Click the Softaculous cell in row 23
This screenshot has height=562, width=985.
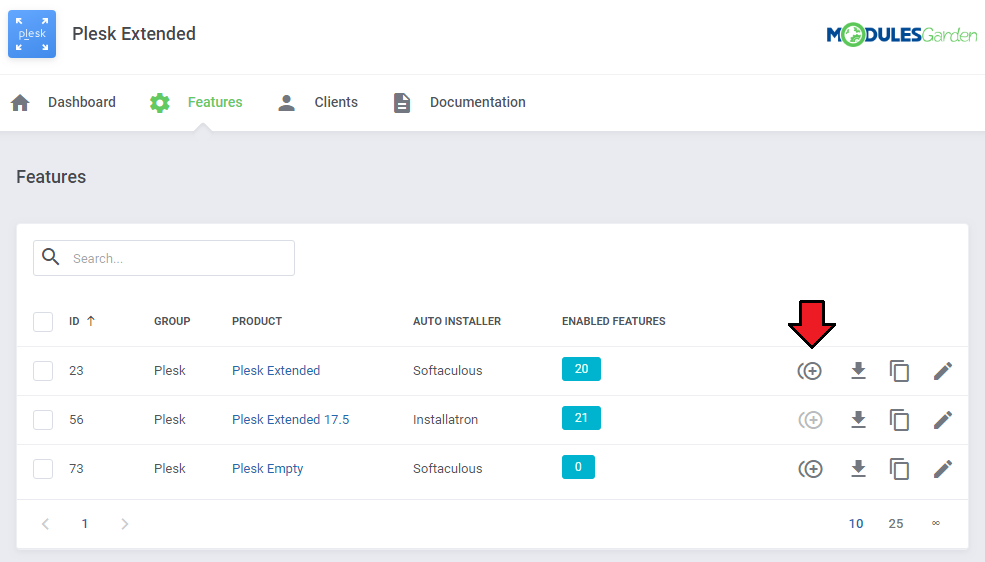[x=447, y=370]
